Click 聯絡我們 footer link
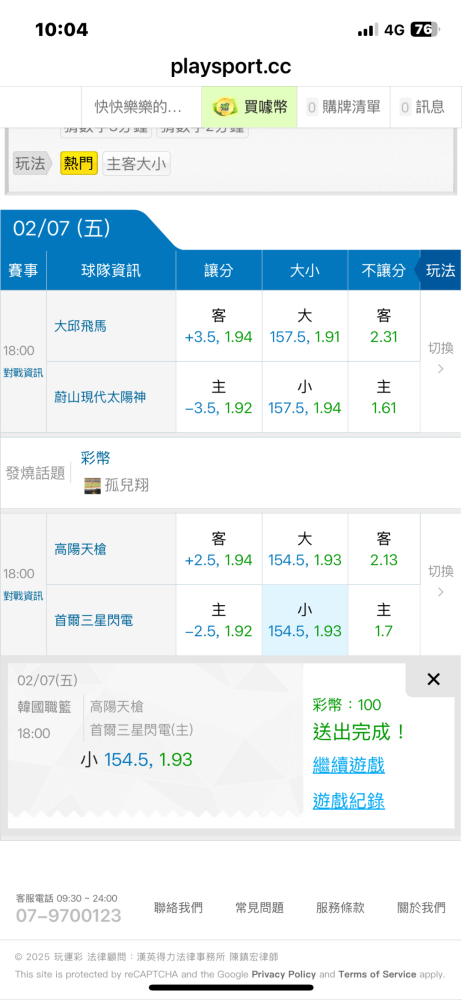Image resolution: width=462 pixels, height=1000 pixels. [x=178, y=908]
